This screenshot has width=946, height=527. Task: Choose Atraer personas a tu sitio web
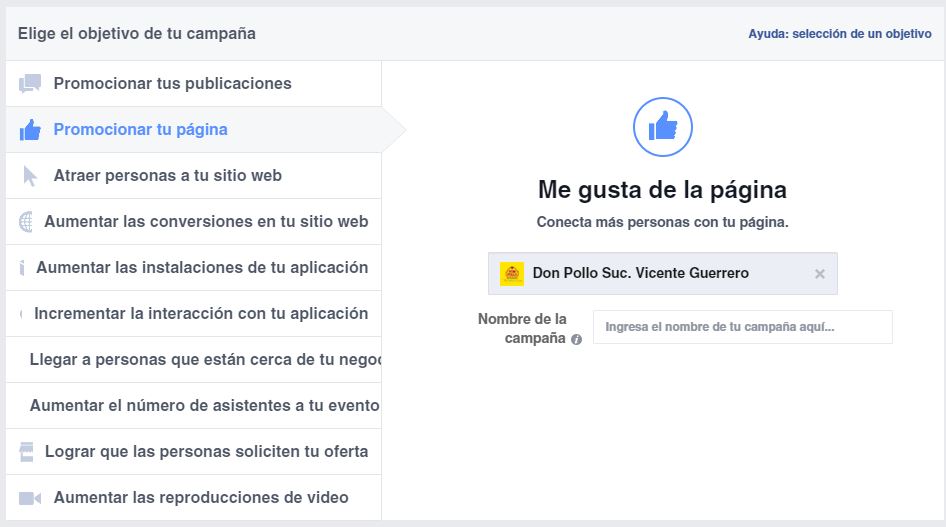tap(194, 175)
